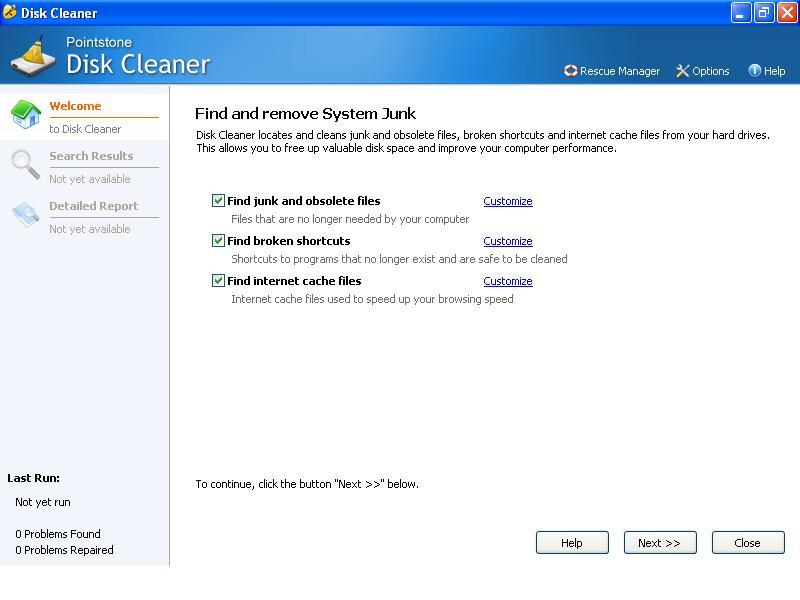Click 'Internet cache files used to speed up' text
Screen dimensions: 800x600
tap(372, 299)
